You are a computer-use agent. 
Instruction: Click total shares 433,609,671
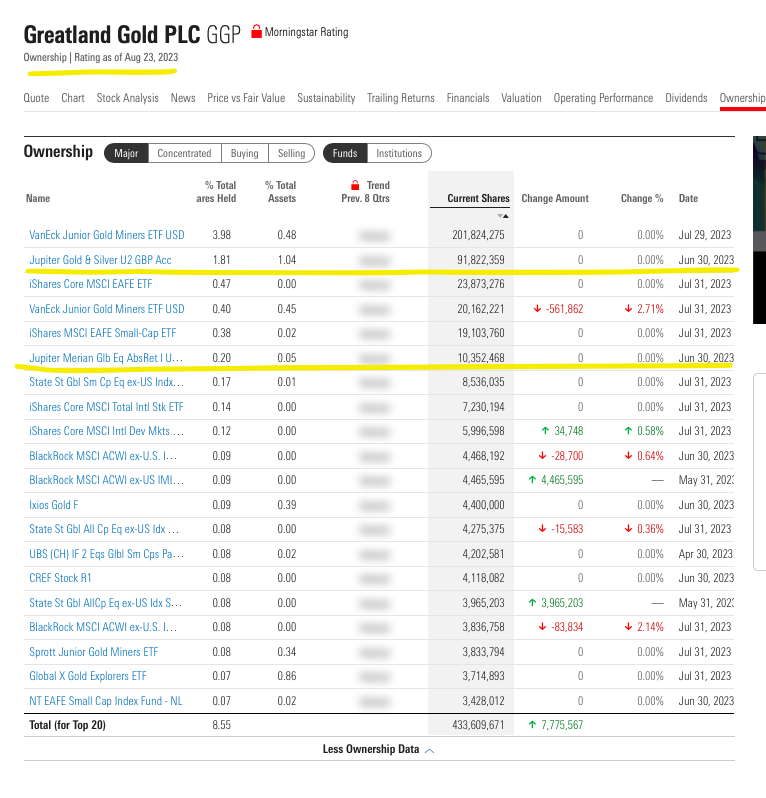(478, 725)
